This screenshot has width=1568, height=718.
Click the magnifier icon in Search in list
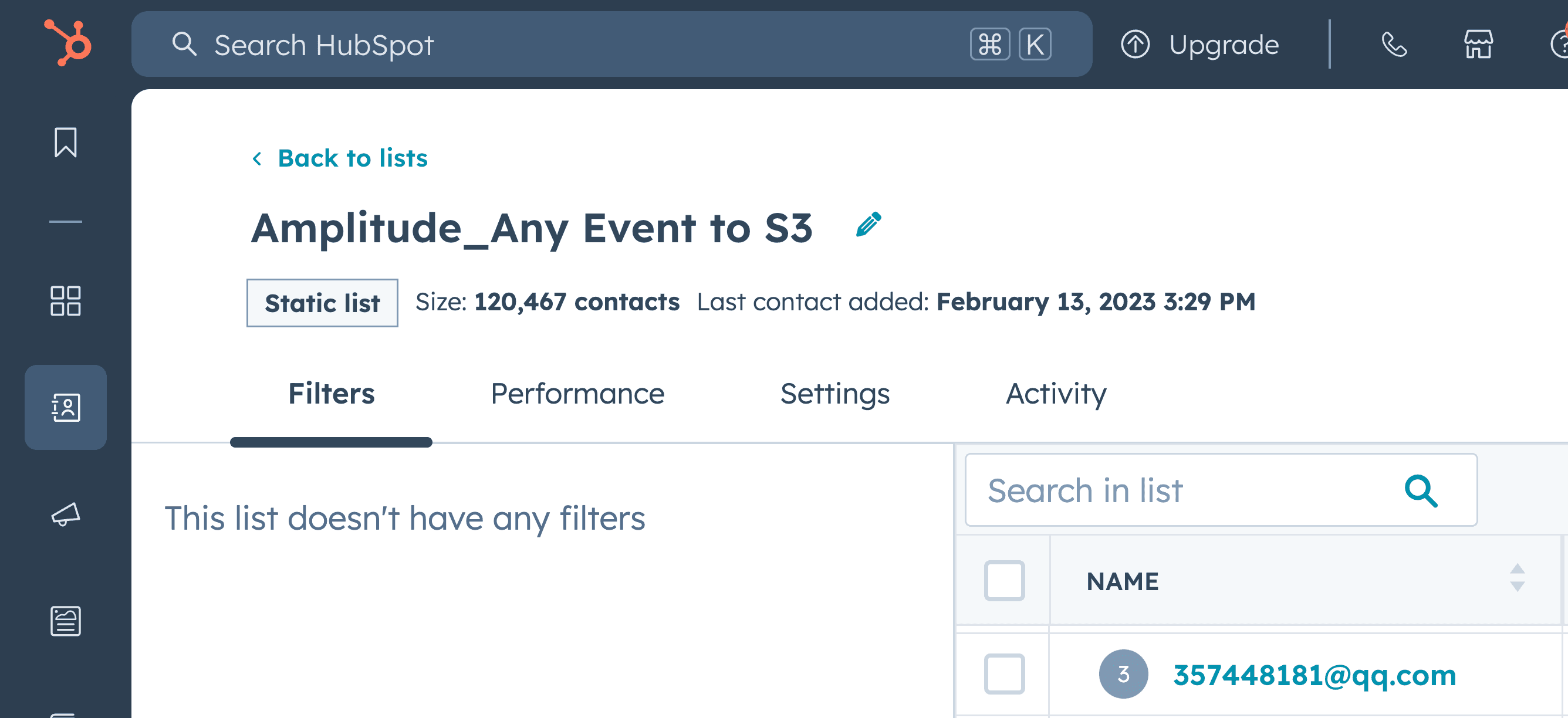pos(1422,490)
